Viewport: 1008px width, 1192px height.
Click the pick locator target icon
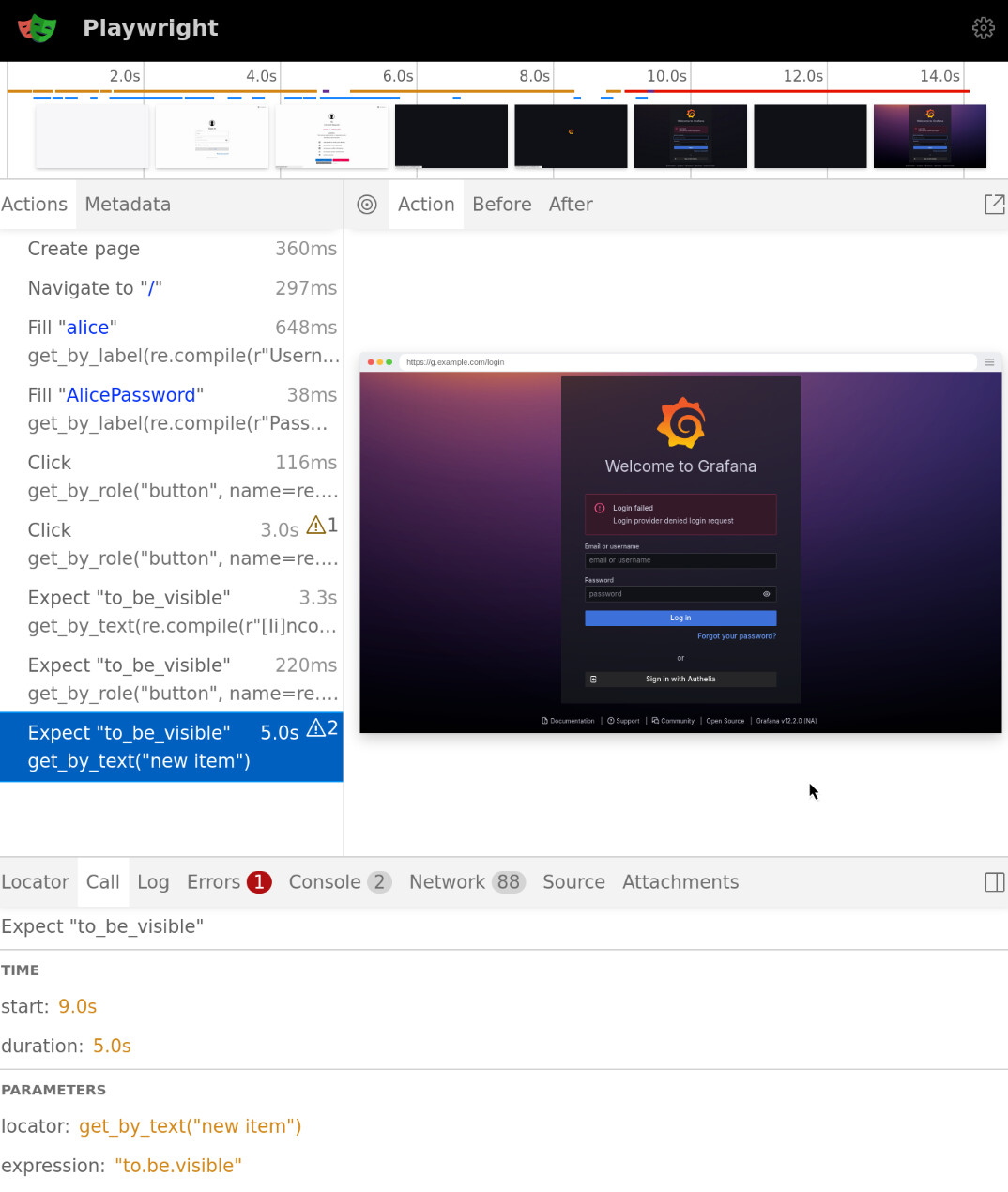pyautogui.click(x=367, y=205)
